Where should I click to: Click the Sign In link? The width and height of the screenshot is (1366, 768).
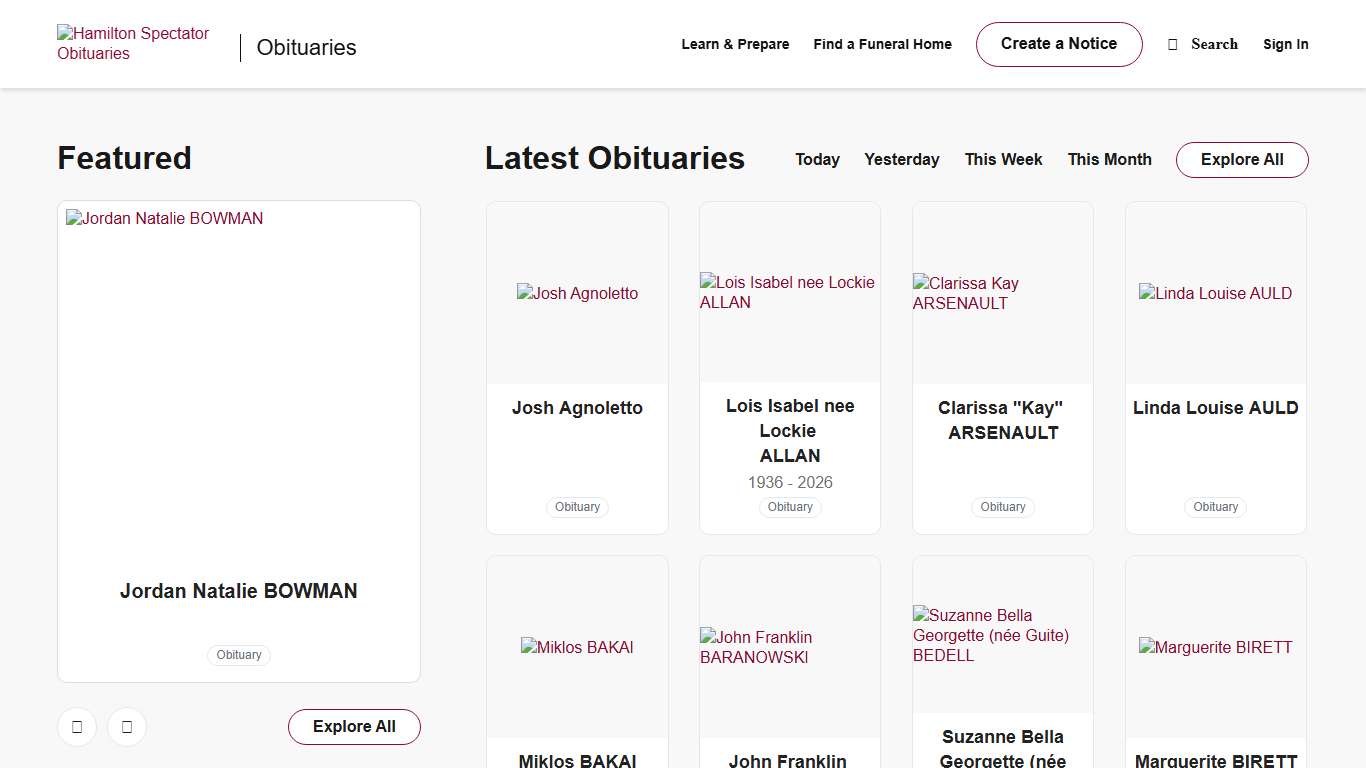[1285, 44]
